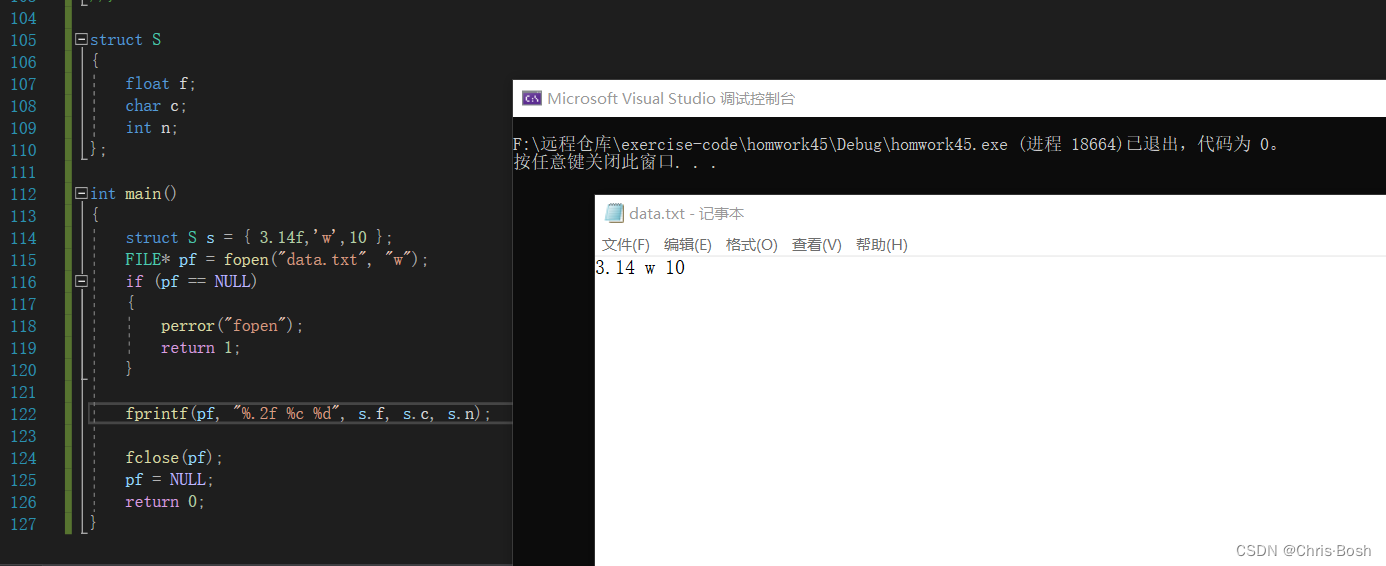Click the FILE* pf = fopen line

(x=276, y=260)
